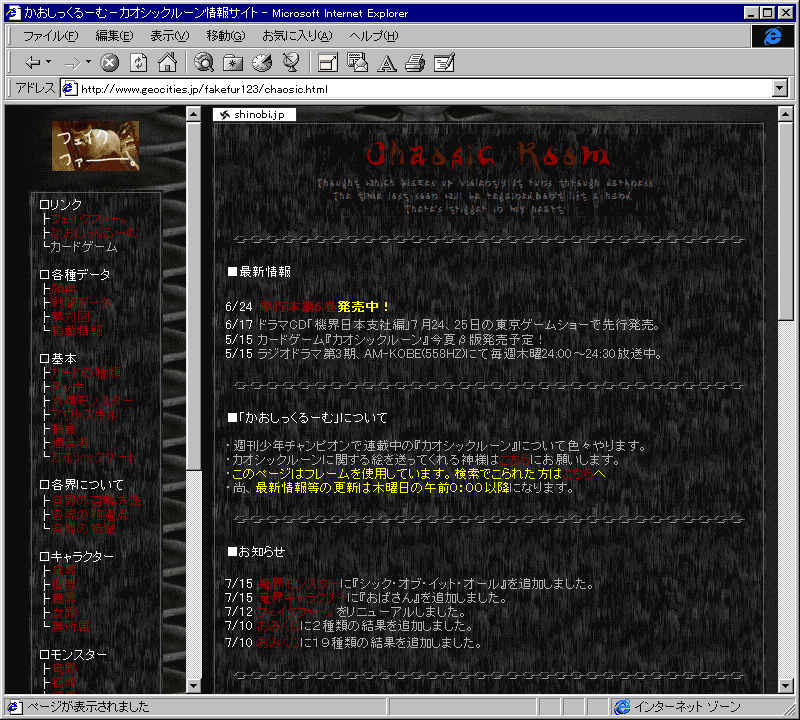
Task: Open the ヘルプ(H) menu
Action: click(373, 36)
